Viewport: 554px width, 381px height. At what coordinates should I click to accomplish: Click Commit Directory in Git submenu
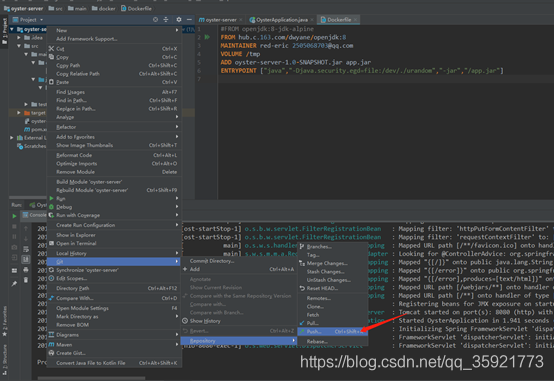[238, 261]
